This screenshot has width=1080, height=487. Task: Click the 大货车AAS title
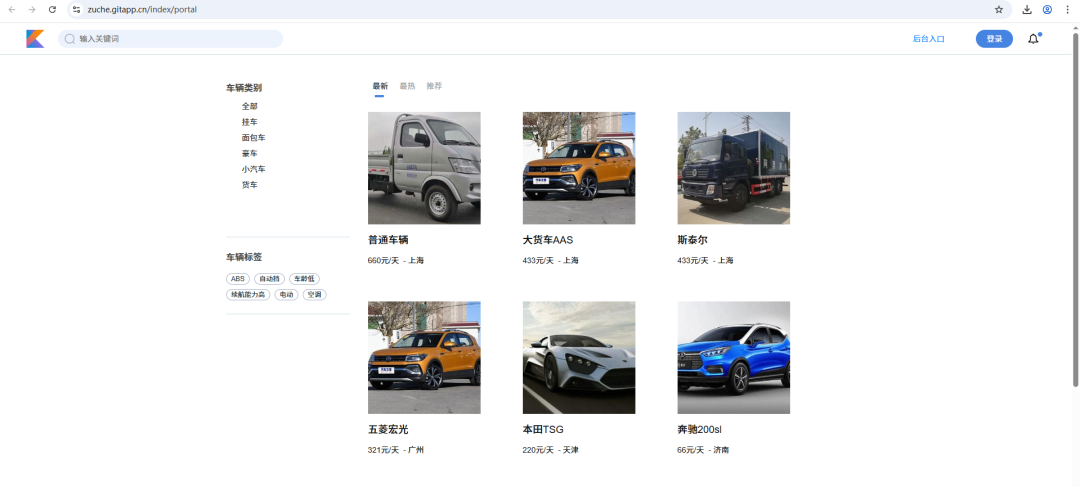click(548, 240)
